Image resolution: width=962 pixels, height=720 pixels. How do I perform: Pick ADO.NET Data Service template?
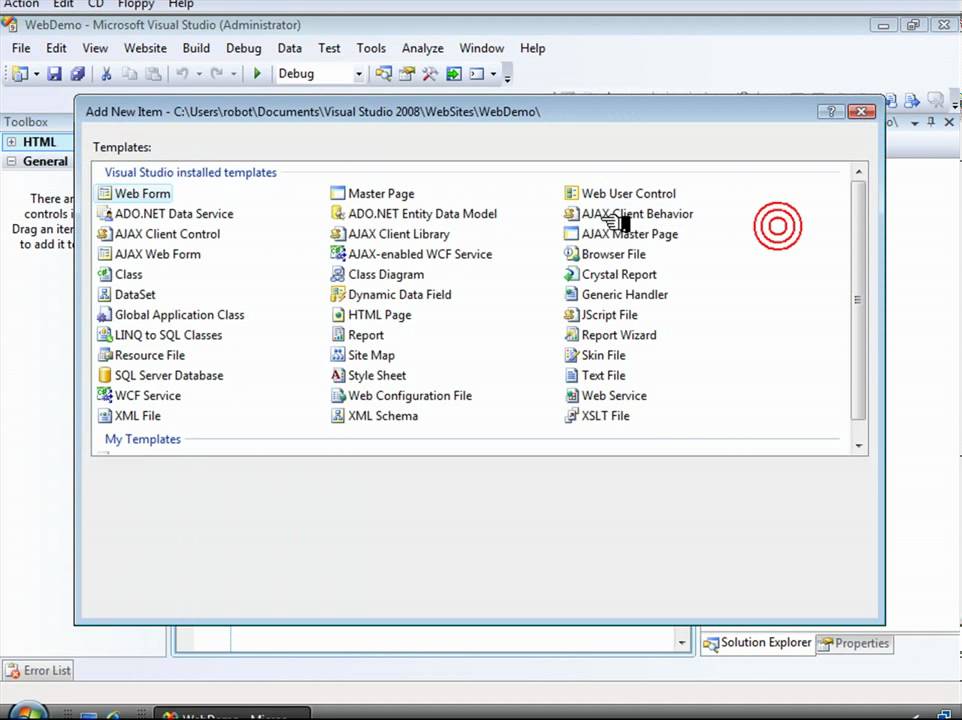165,213
